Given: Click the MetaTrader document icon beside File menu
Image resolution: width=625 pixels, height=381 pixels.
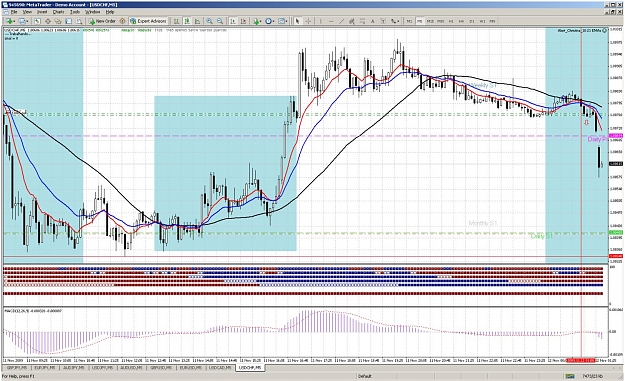Looking at the screenshot, I should [x=6, y=12].
